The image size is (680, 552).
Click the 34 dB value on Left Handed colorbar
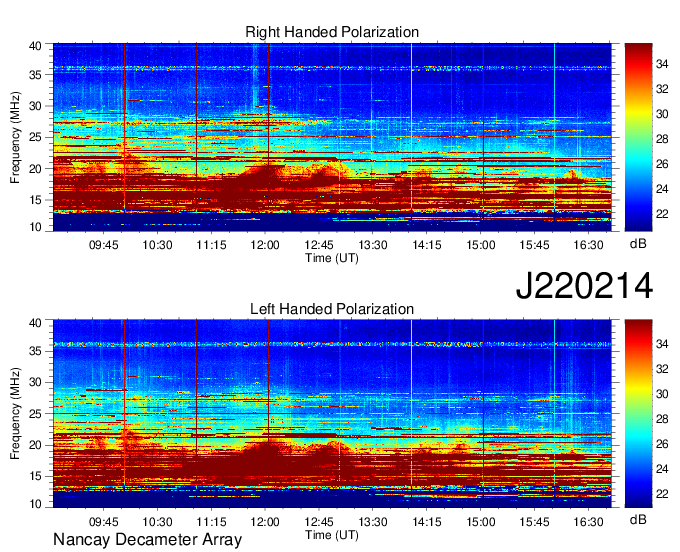662,344
